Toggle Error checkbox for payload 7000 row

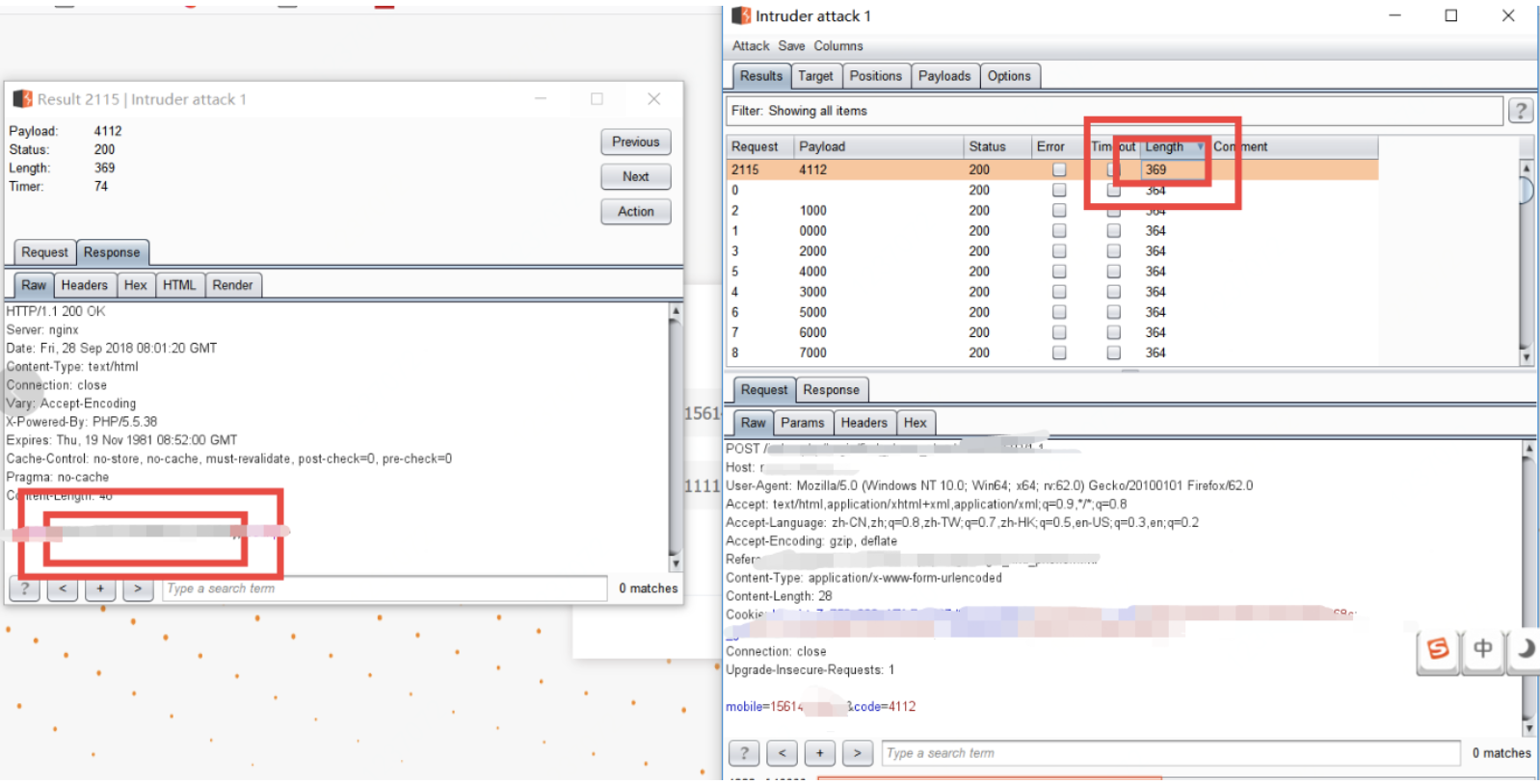[1059, 353]
